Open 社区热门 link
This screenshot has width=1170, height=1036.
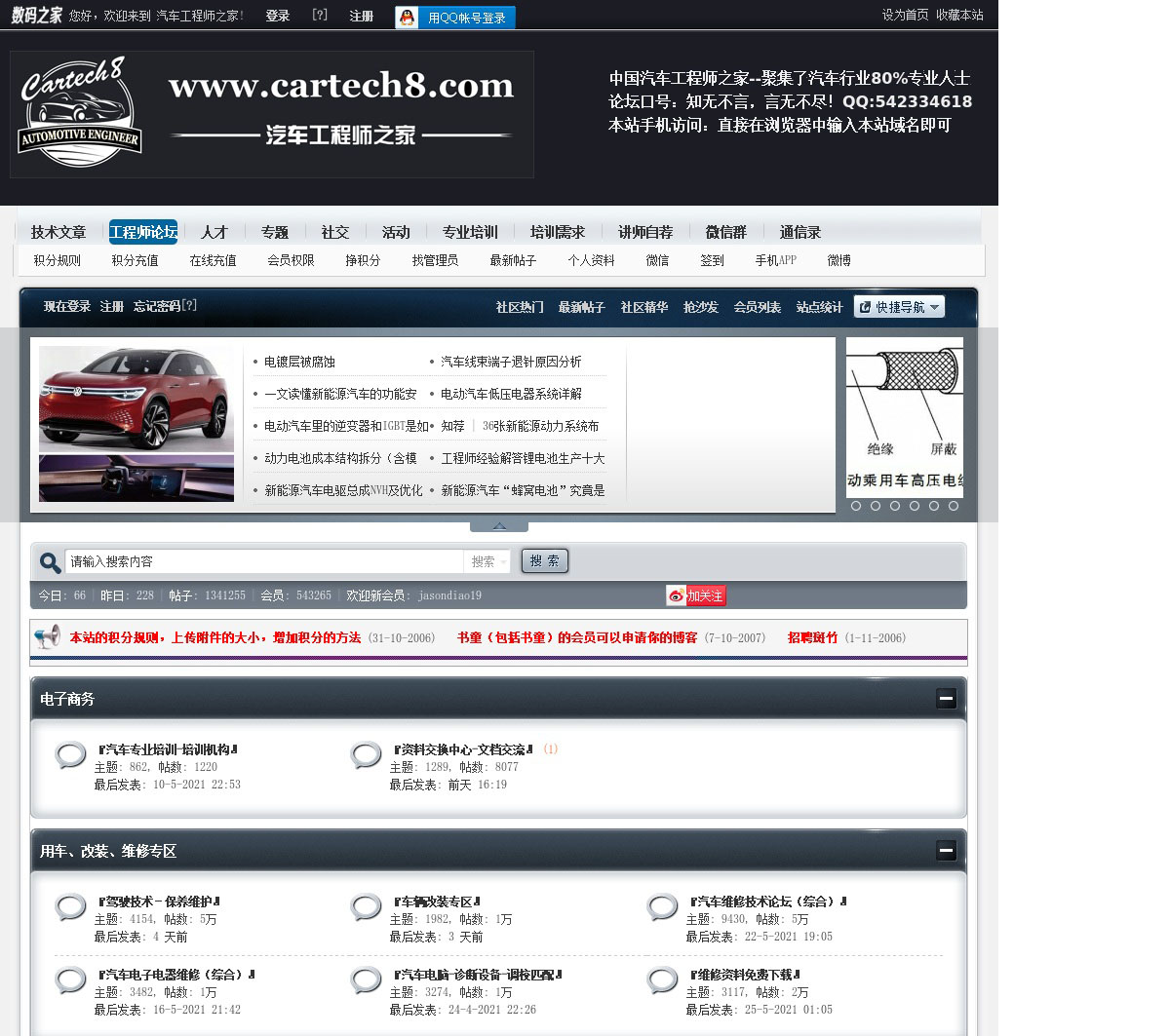click(520, 307)
